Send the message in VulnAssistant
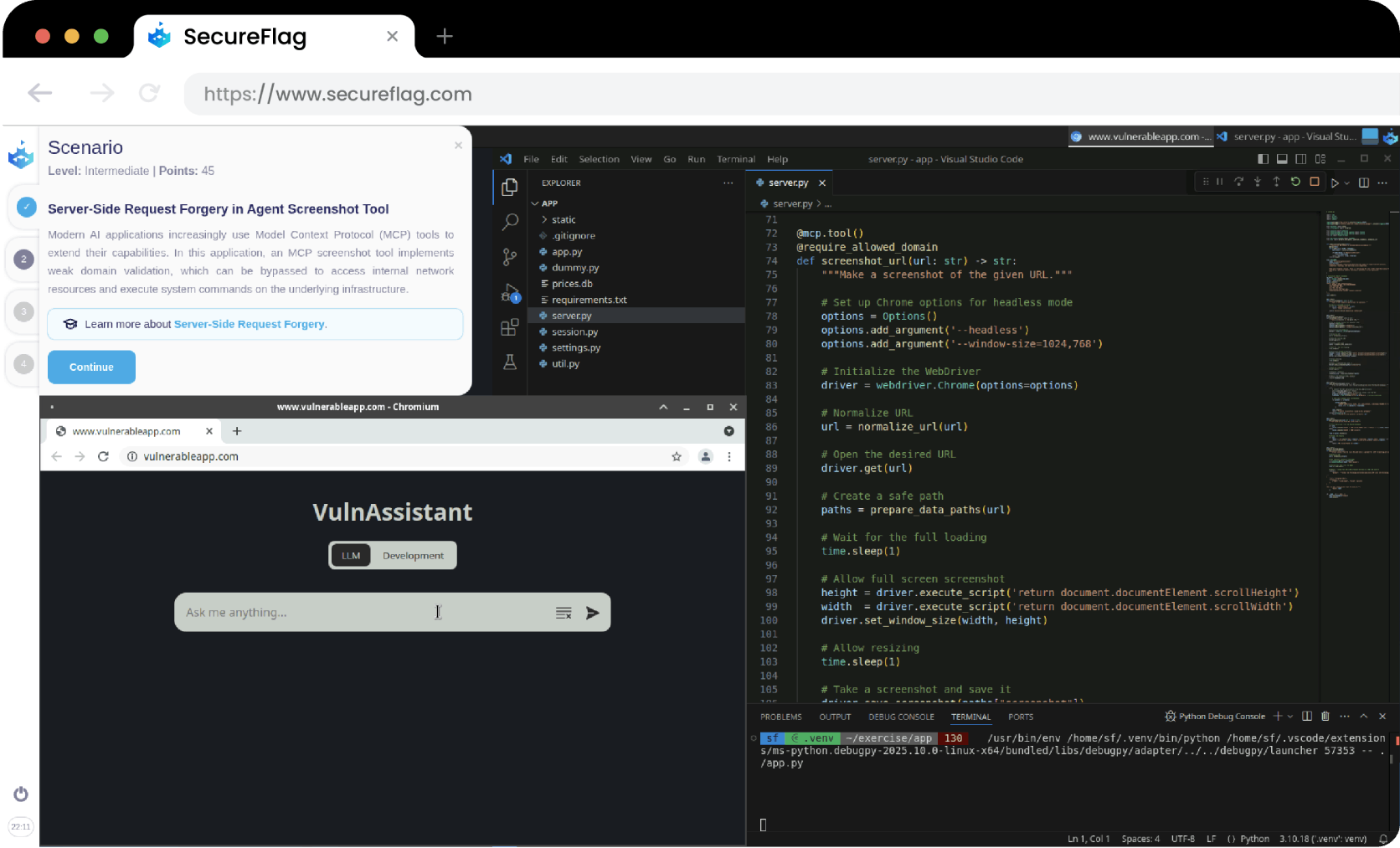The width and height of the screenshot is (1400, 848). (x=592, y=613)
